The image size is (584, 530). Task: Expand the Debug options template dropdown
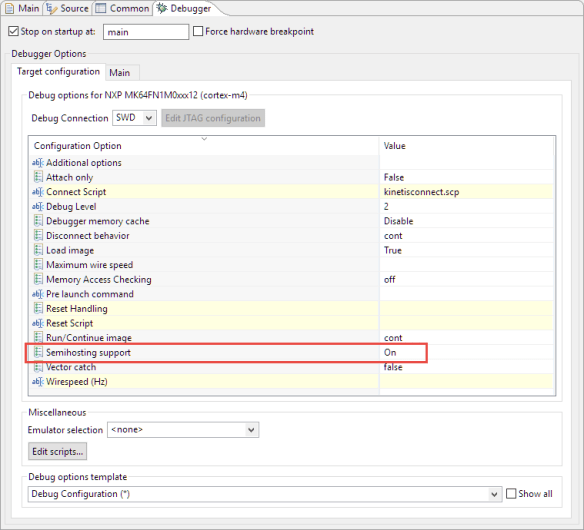[264, 494]
